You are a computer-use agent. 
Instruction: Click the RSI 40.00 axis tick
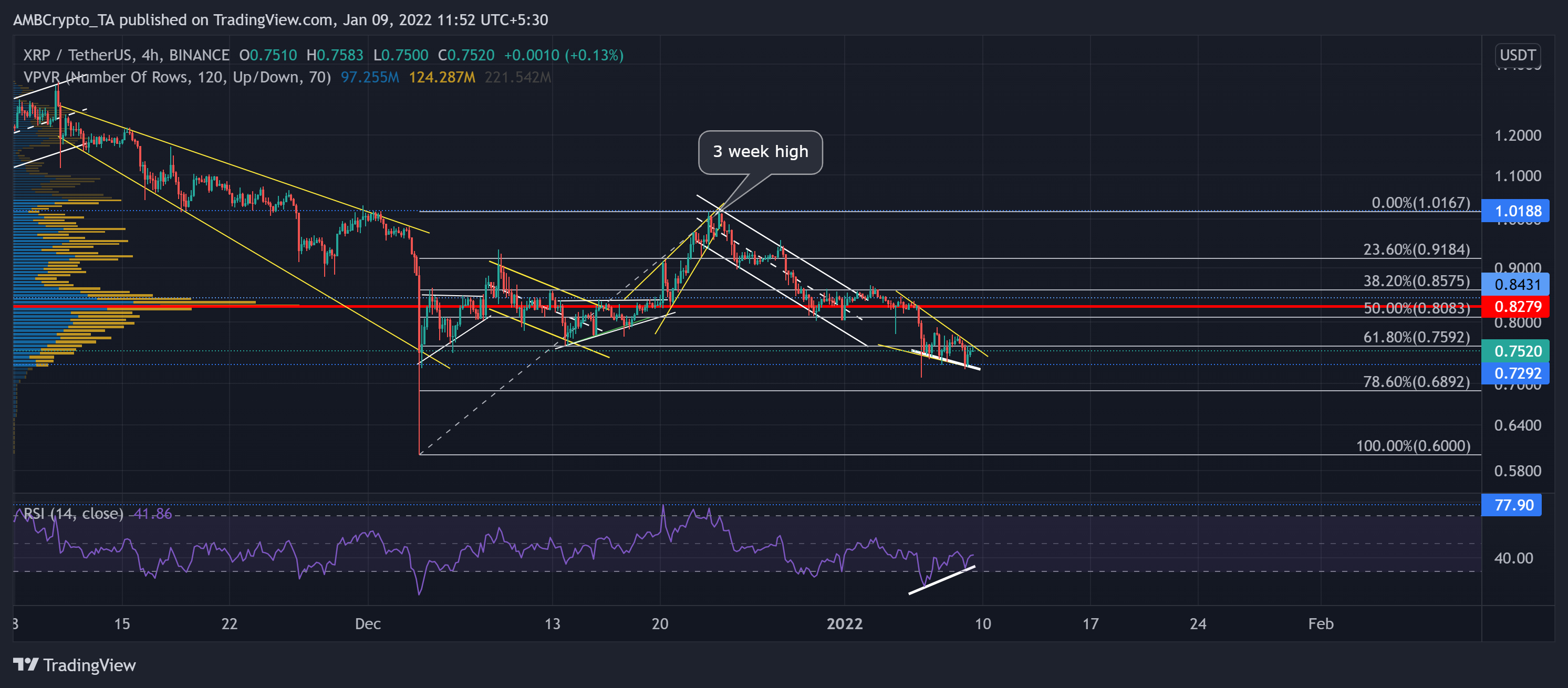(x=1513, y=558)
